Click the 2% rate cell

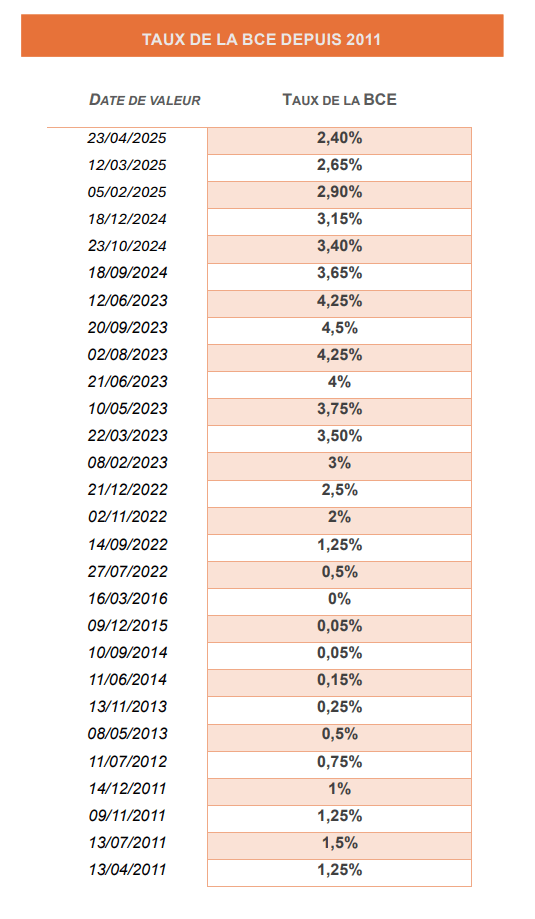pos(339,520)
